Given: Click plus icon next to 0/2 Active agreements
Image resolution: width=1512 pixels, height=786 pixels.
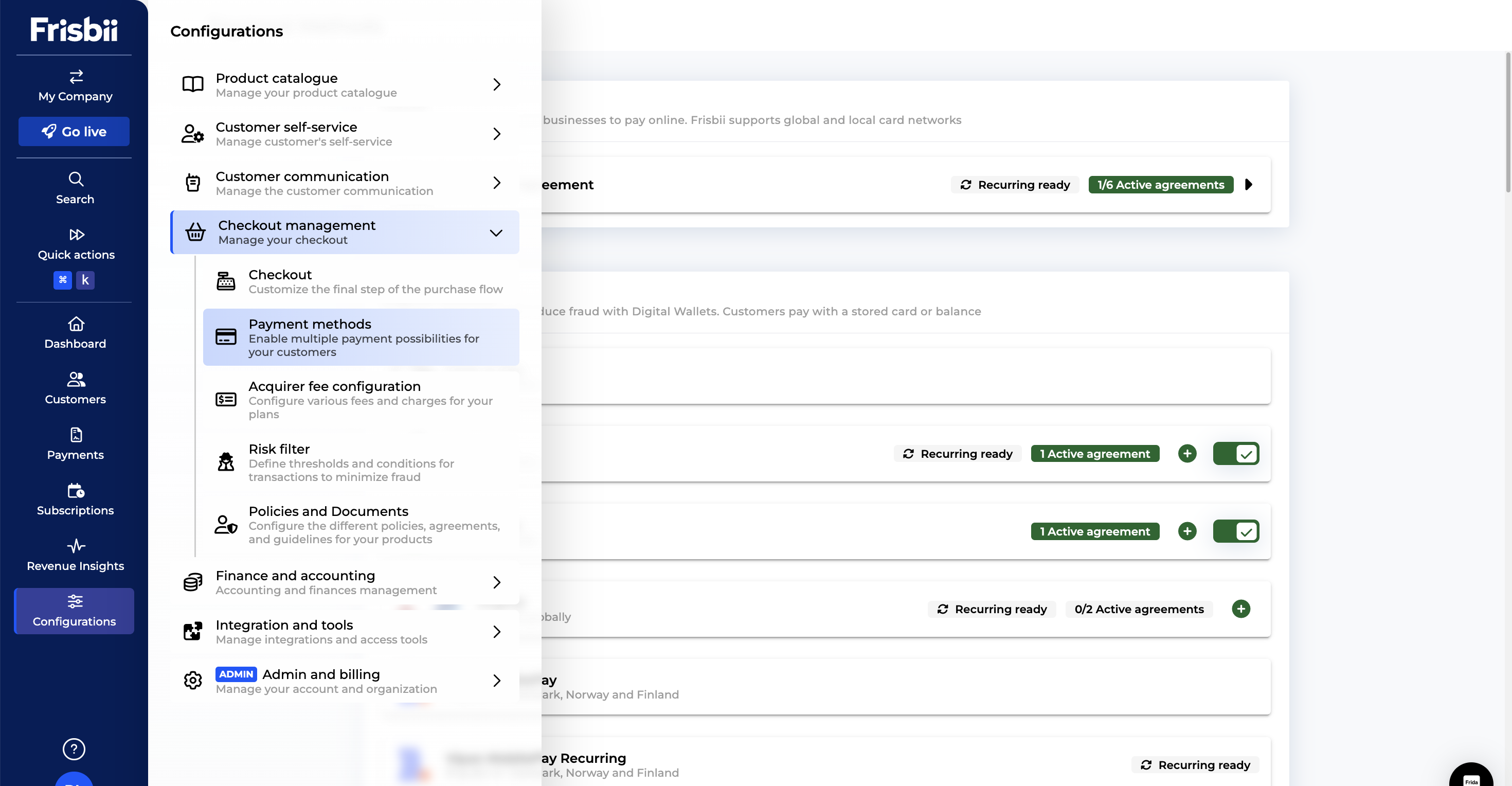Looking at the screenshot, I should (x=1241, y=609).
